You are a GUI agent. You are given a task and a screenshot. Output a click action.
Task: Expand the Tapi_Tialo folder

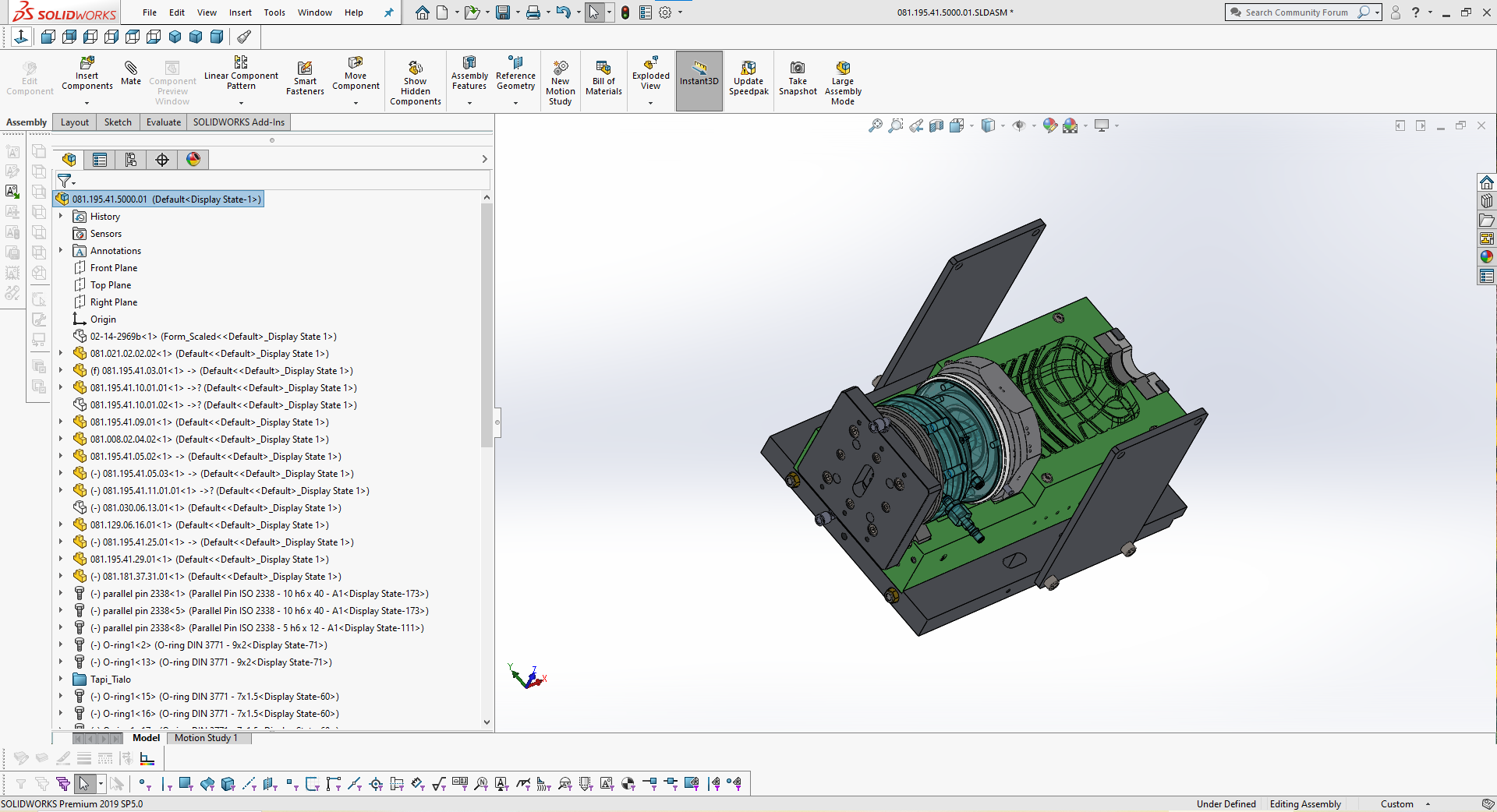pos(62,679)
